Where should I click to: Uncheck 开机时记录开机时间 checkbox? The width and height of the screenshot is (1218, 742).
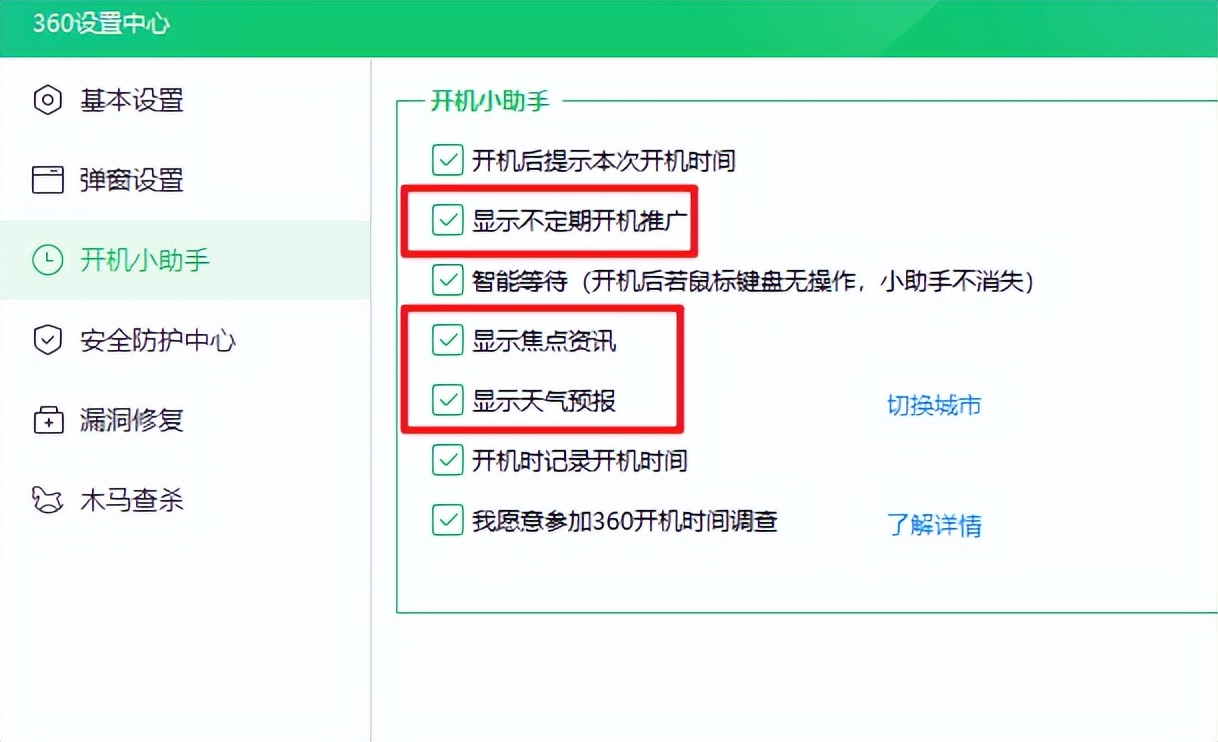point(447,460)
